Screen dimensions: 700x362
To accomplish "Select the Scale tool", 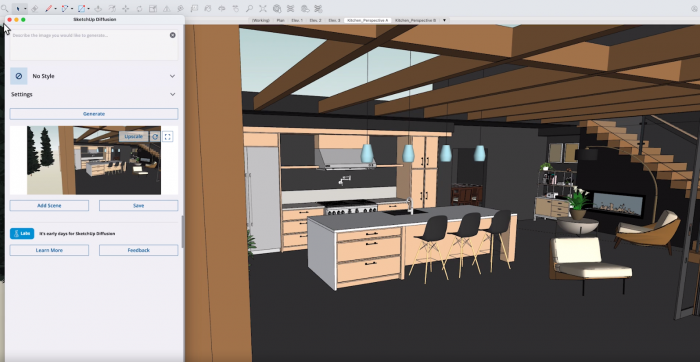I will (153, 8).
